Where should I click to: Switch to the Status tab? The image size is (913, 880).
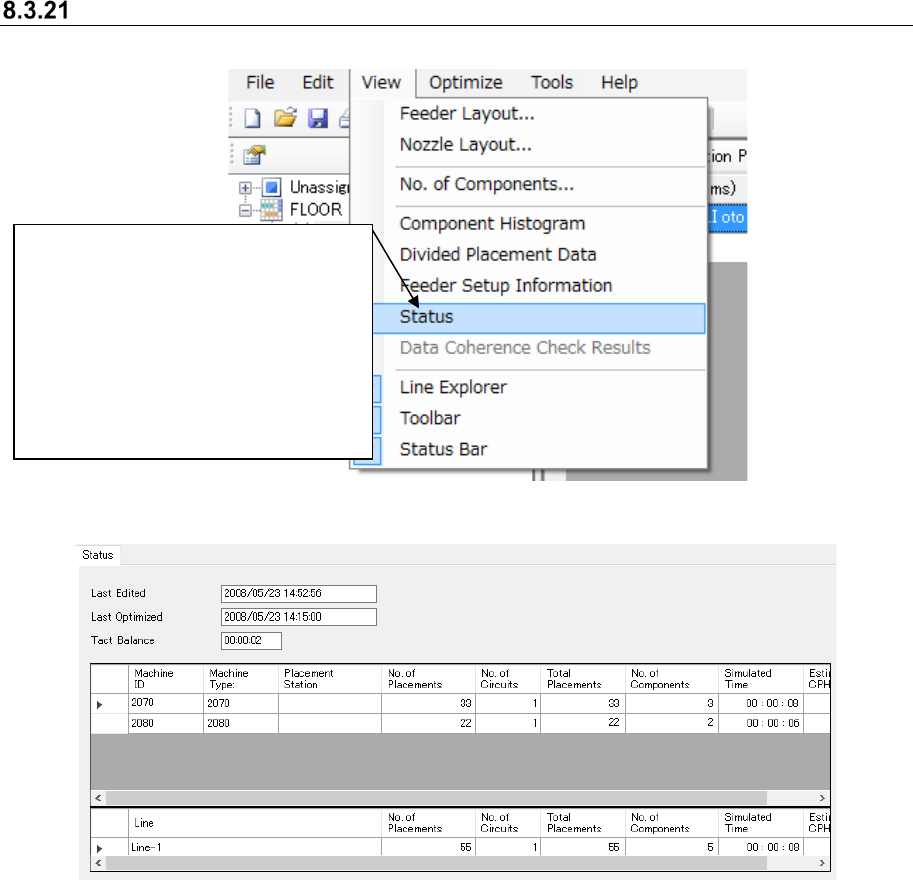point(98,554)
